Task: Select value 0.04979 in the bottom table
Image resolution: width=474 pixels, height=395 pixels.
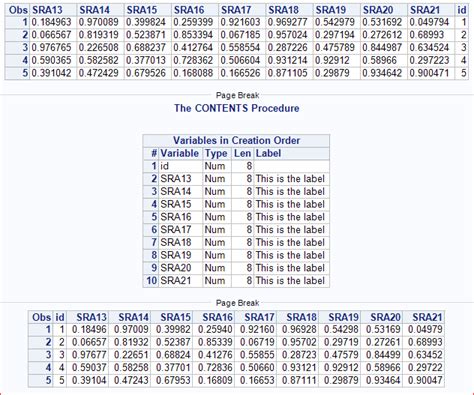Action: pyautogui.click(x=425, y=330)
